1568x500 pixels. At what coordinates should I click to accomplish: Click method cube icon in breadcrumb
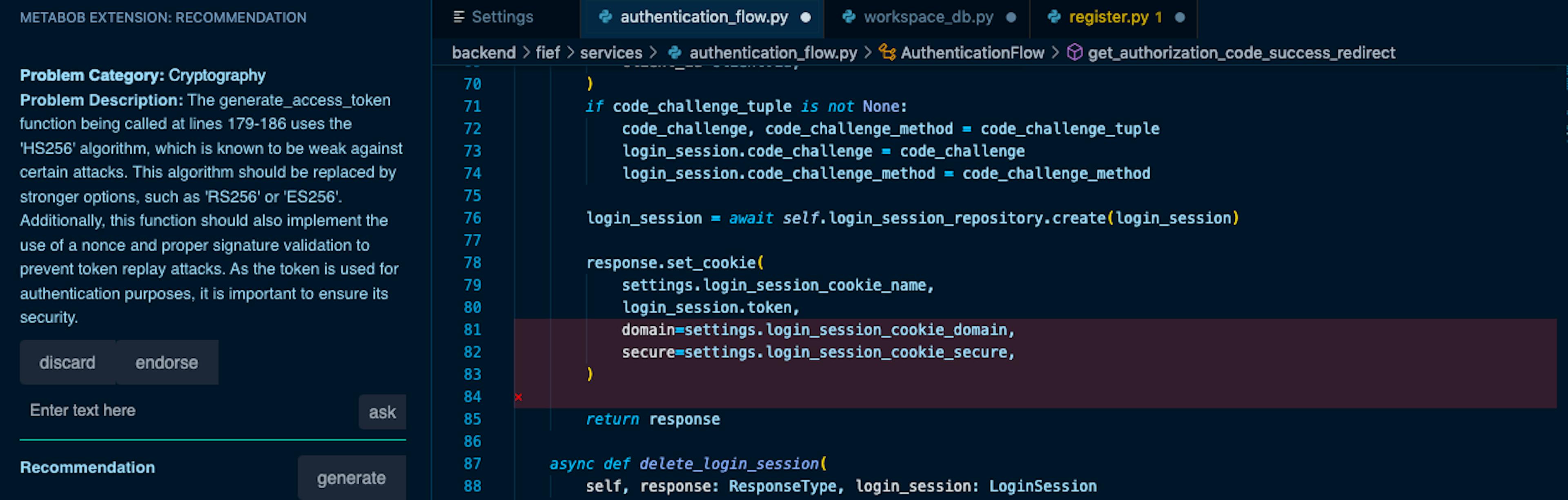pyautogui.click(x=1075, y=53)
